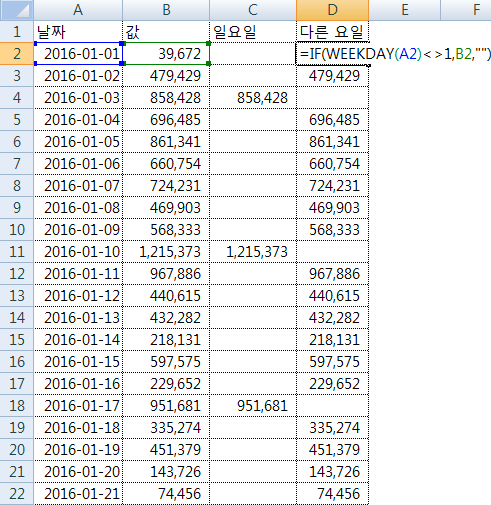
Task: Select column D cell 143,726
Action: 332,472
